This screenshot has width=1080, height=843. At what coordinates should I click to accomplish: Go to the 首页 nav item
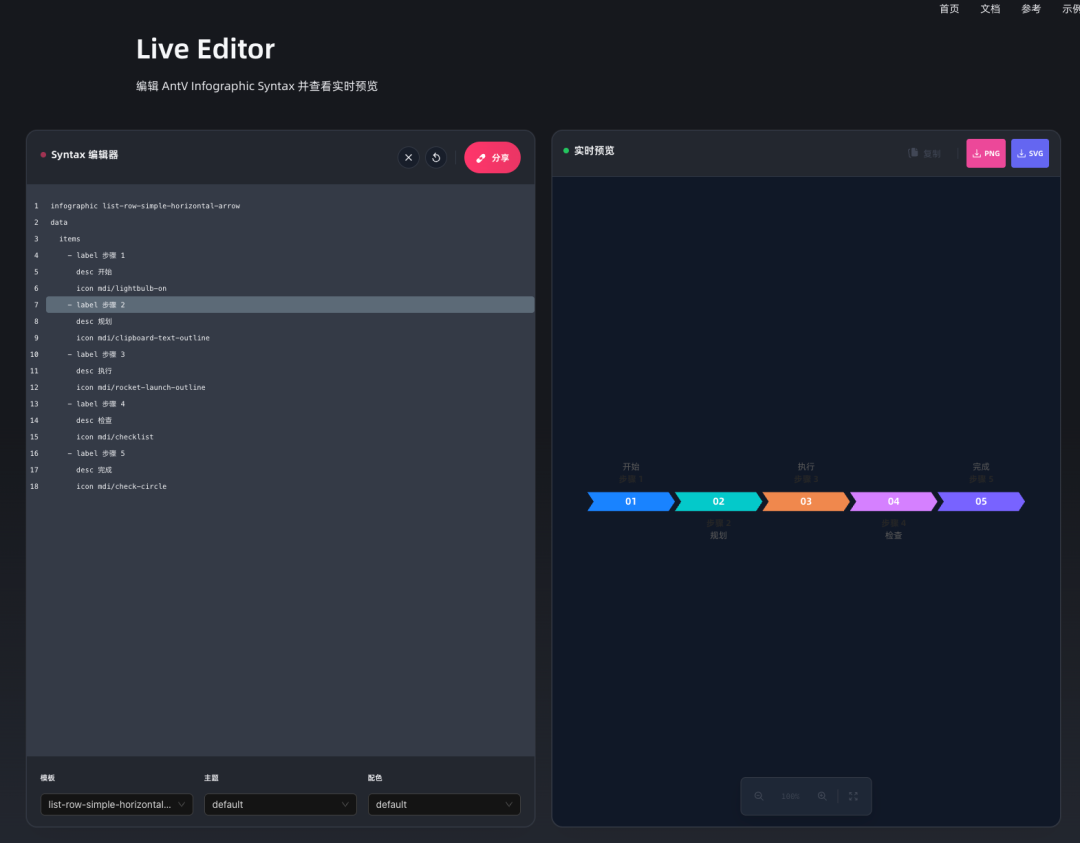[x=949, y=9]
